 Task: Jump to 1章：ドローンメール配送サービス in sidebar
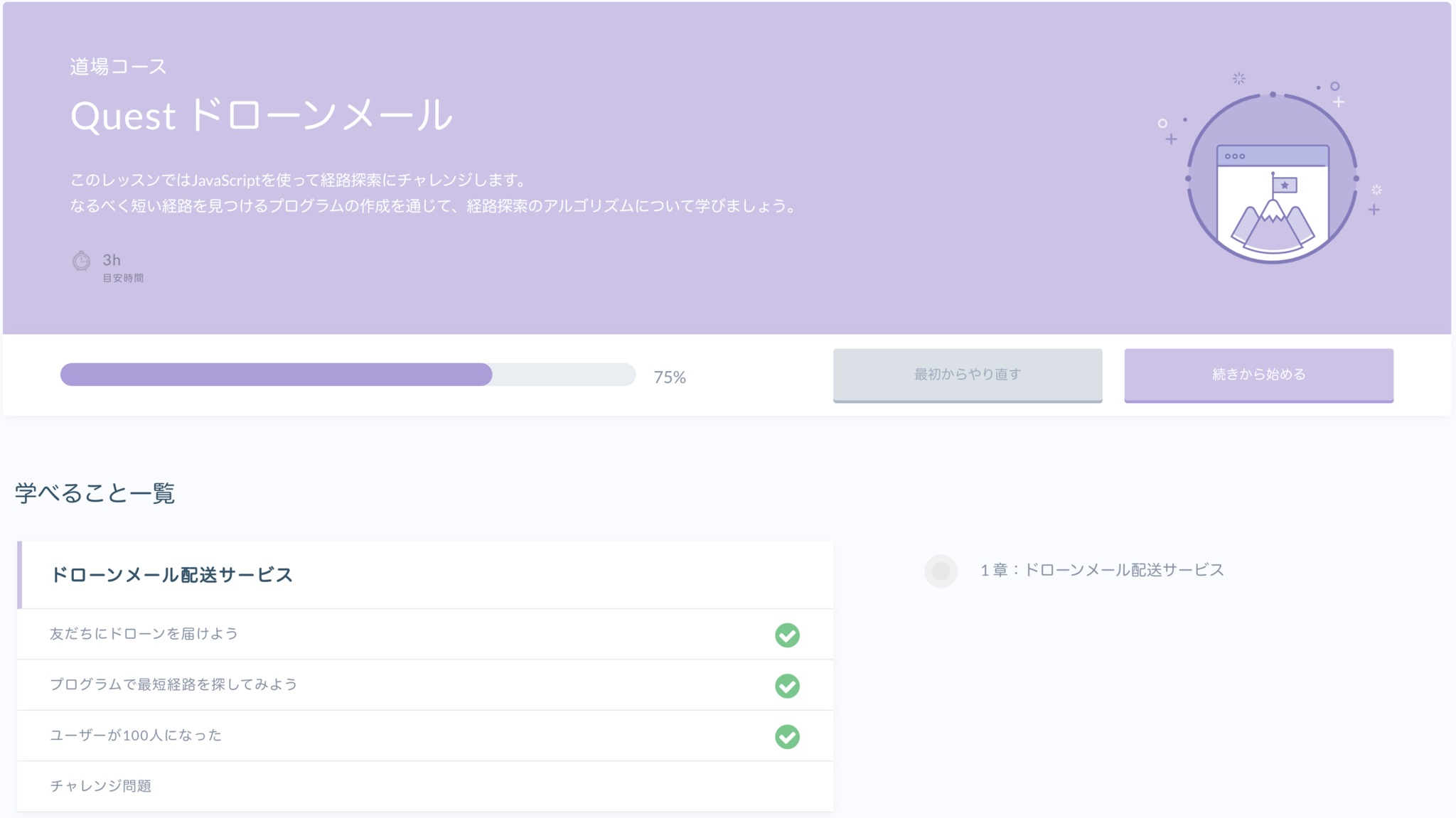pos(1102,570)
